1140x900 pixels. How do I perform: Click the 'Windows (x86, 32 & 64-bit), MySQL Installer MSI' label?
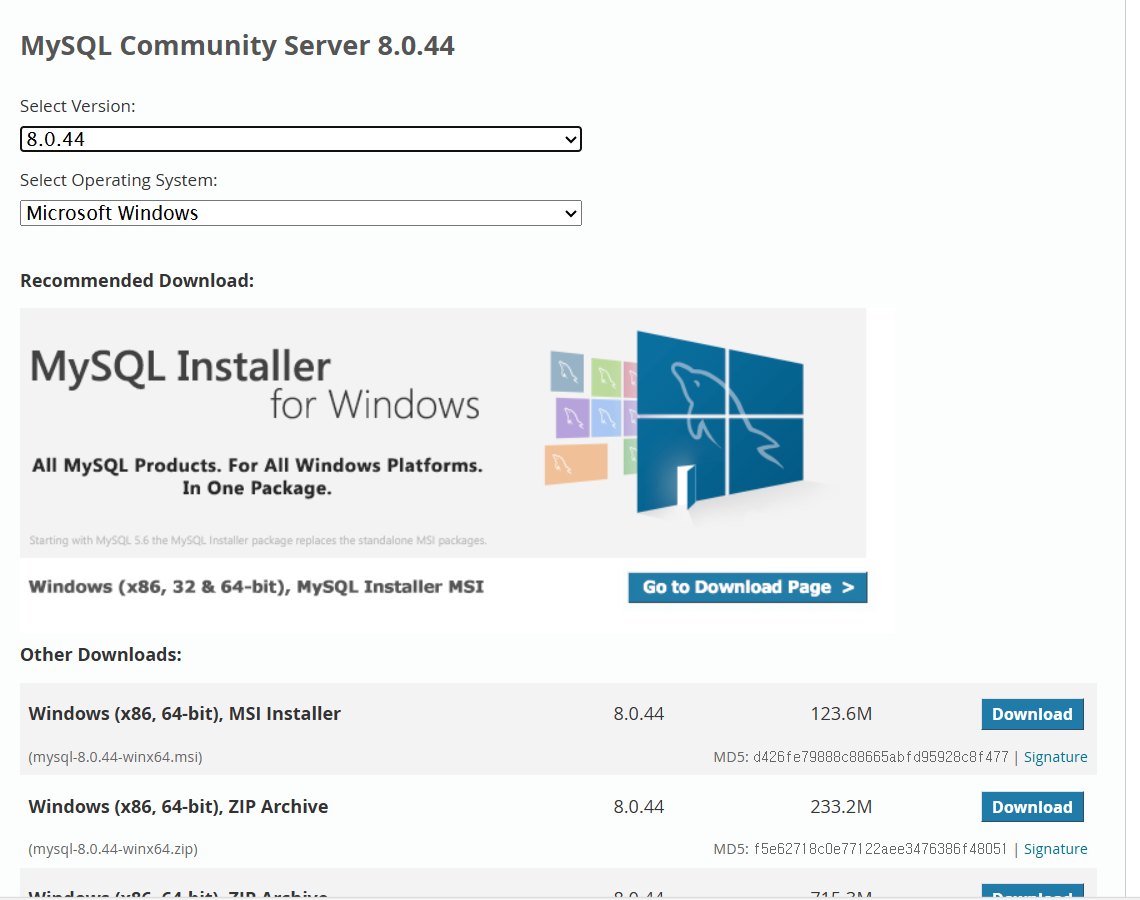coord(256,587)
